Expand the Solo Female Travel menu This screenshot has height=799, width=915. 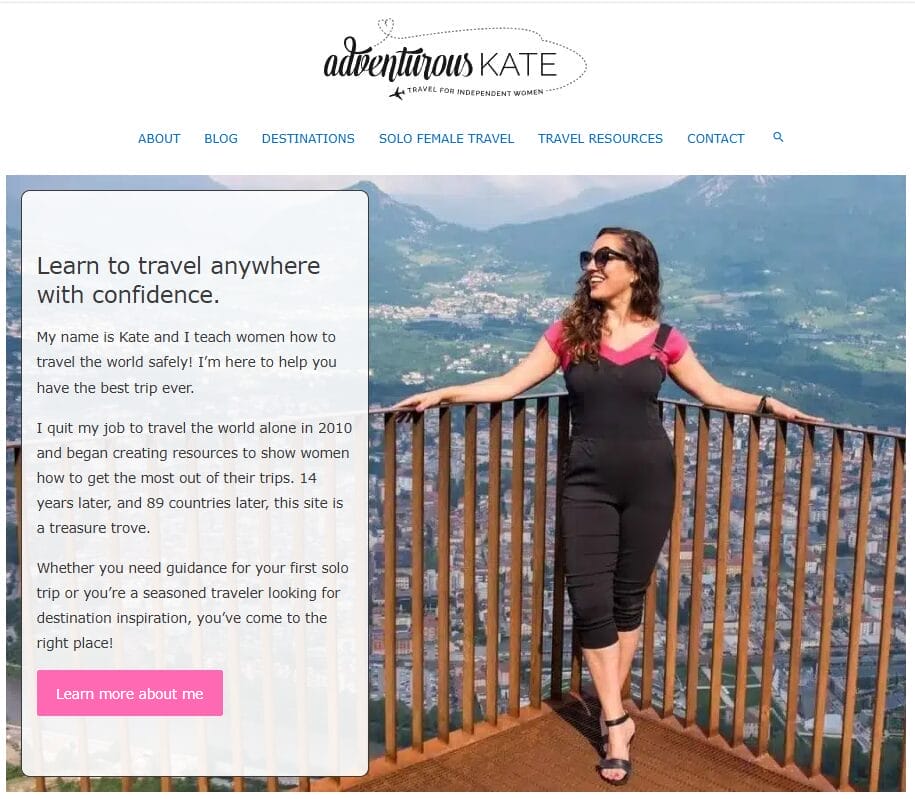tap(446, 139)
